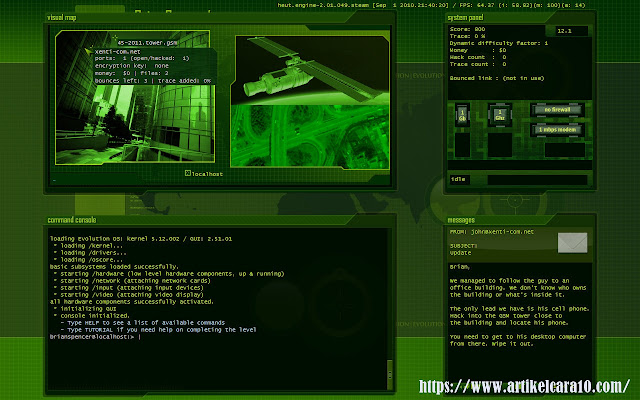Focus the briansspencer@localhost command prompt line
This screenshot has width=640, height=400.
click(95, 337)
